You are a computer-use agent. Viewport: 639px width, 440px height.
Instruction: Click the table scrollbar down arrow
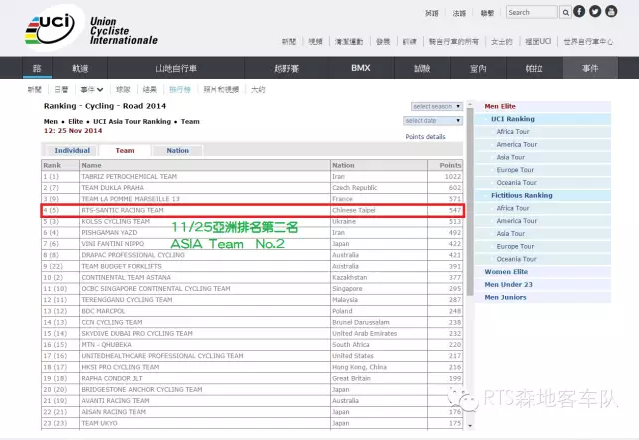(x=470, y=426)
